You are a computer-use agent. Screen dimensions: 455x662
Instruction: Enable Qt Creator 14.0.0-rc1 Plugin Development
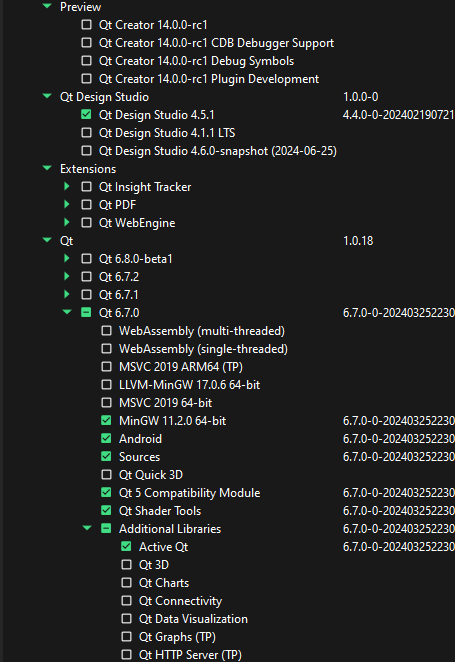coord(86,79)
